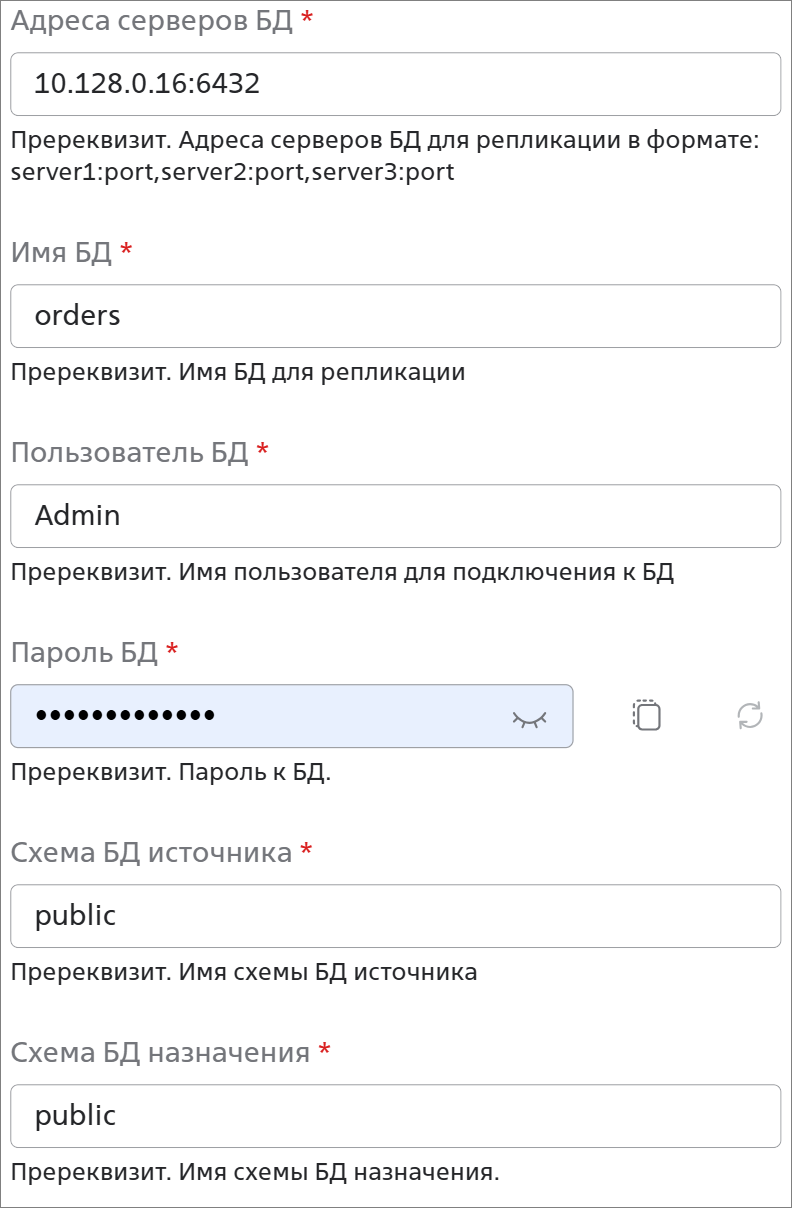792x1208 pixels.
Task: Regenerate password with the refresh icon
Action: 750,715
